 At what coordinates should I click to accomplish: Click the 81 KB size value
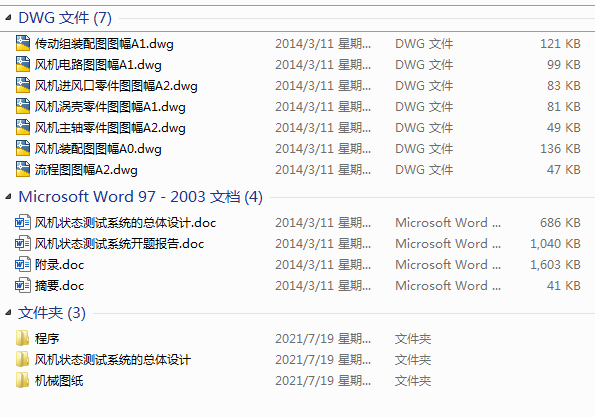click(x=564, y=107)
